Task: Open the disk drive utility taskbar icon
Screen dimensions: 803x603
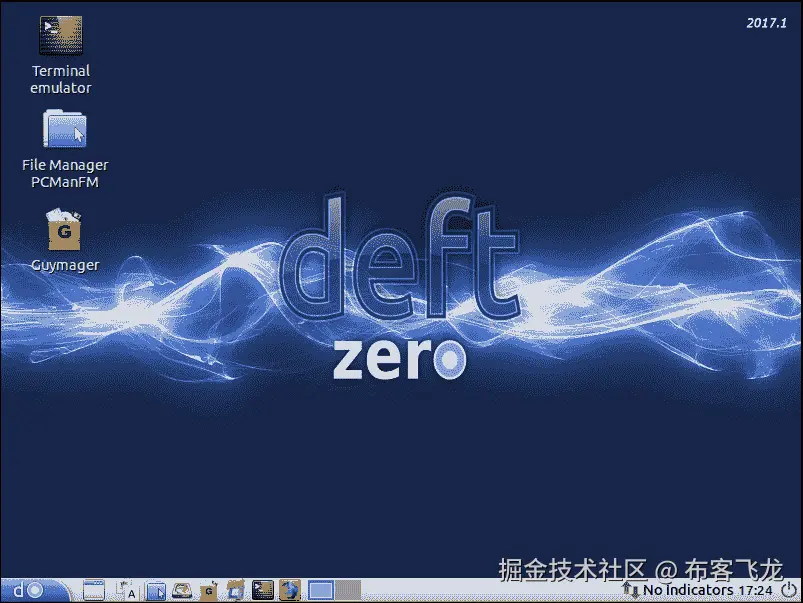Action: [182, 591]
